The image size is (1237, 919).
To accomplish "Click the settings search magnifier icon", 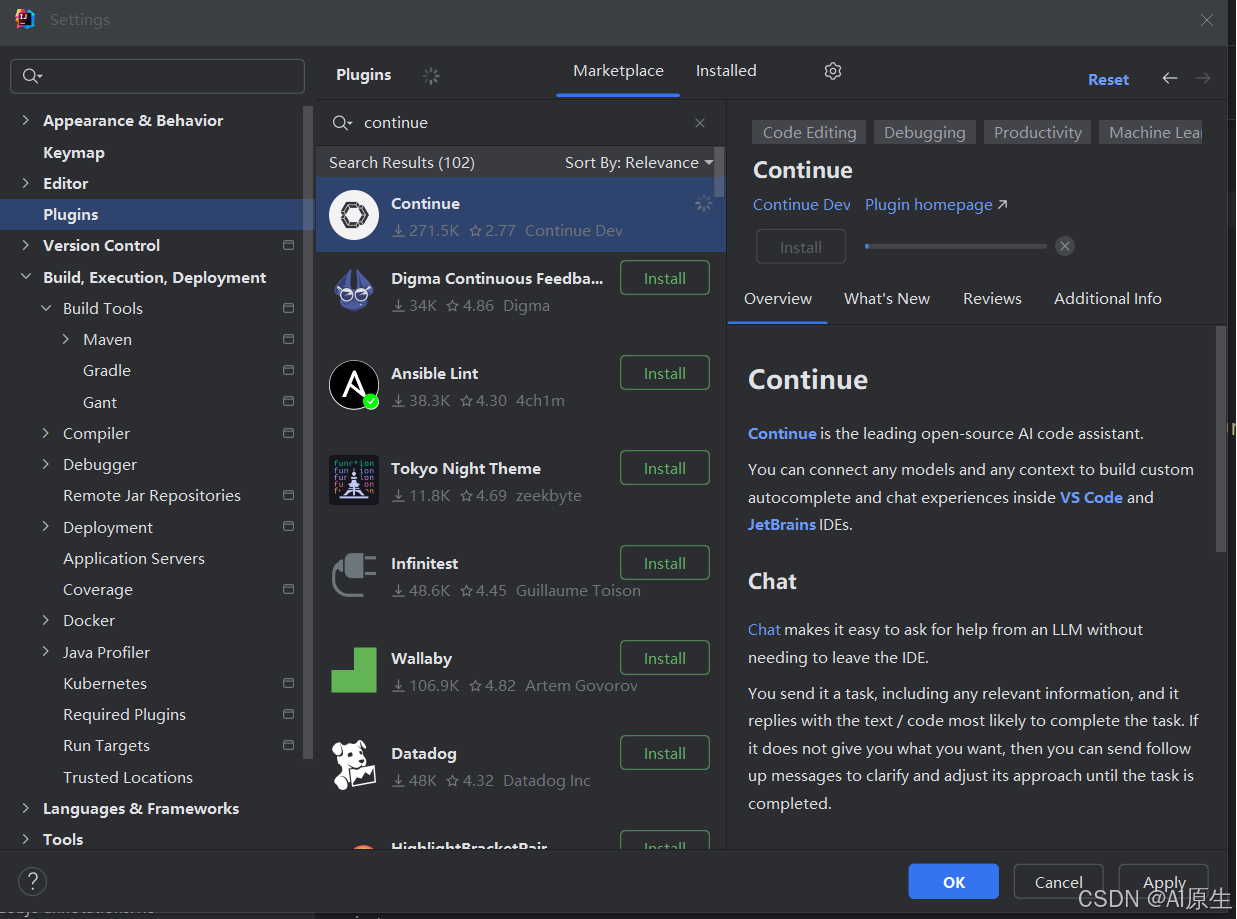I will (x=32, y=76).
